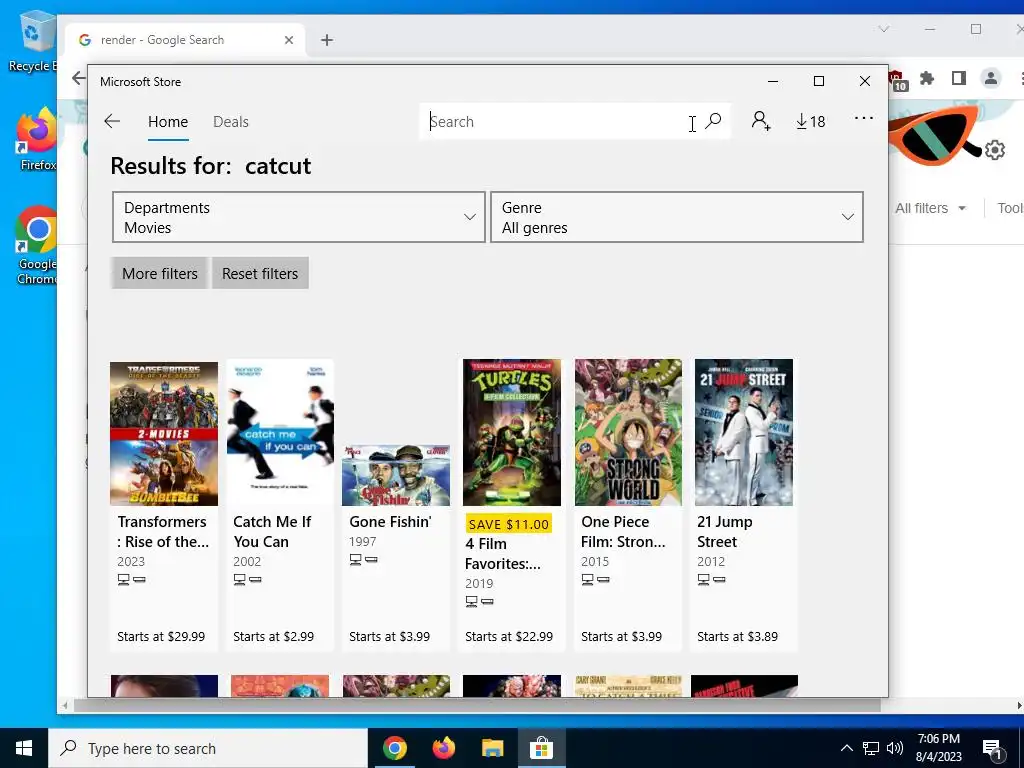Click the Chrome horizontal scrollbar
This screenshot has width=1024, height=768.
(477, 705)
